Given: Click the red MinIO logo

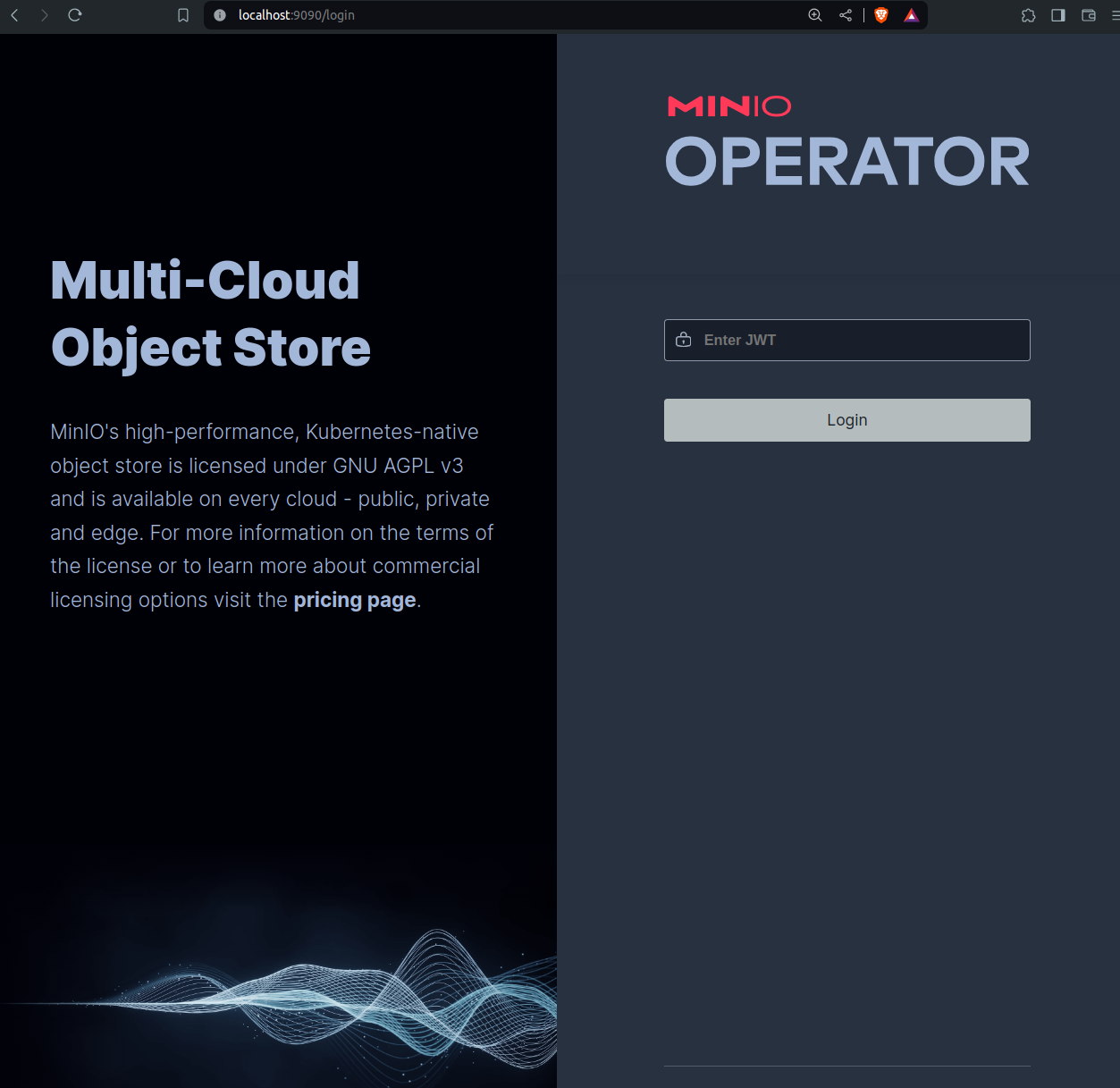Looking at the screenshot, I should [729, 106].
